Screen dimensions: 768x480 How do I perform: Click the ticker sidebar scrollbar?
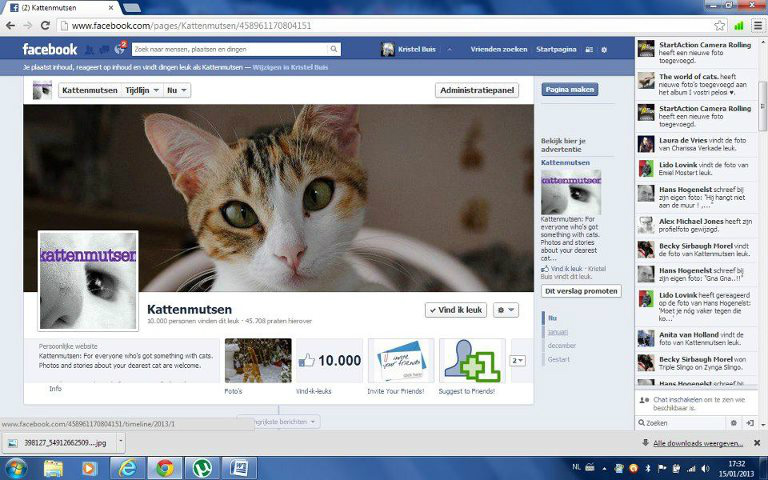[762, 106]
